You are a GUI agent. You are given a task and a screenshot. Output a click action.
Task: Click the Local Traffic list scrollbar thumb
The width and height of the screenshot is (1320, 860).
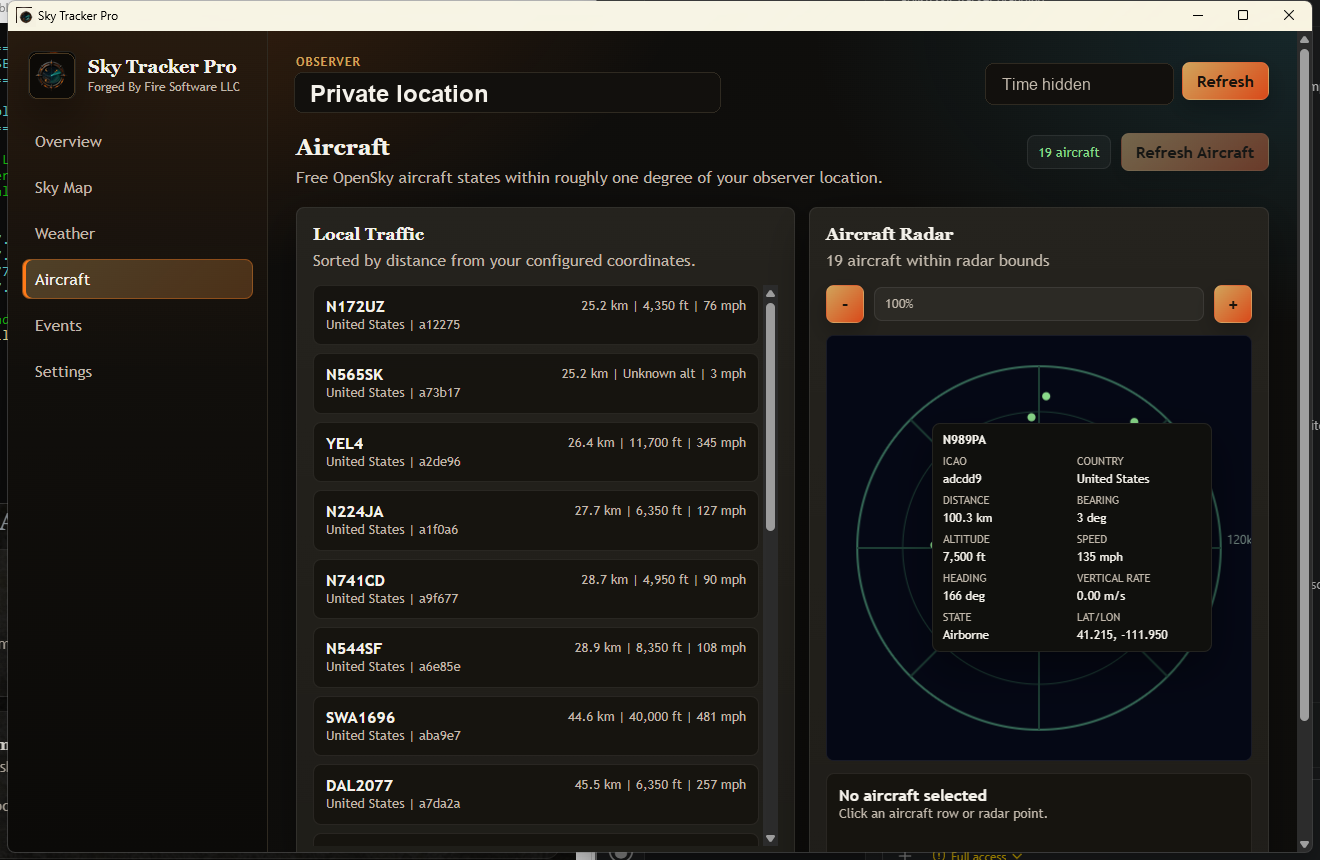click(x=770, y=416)
